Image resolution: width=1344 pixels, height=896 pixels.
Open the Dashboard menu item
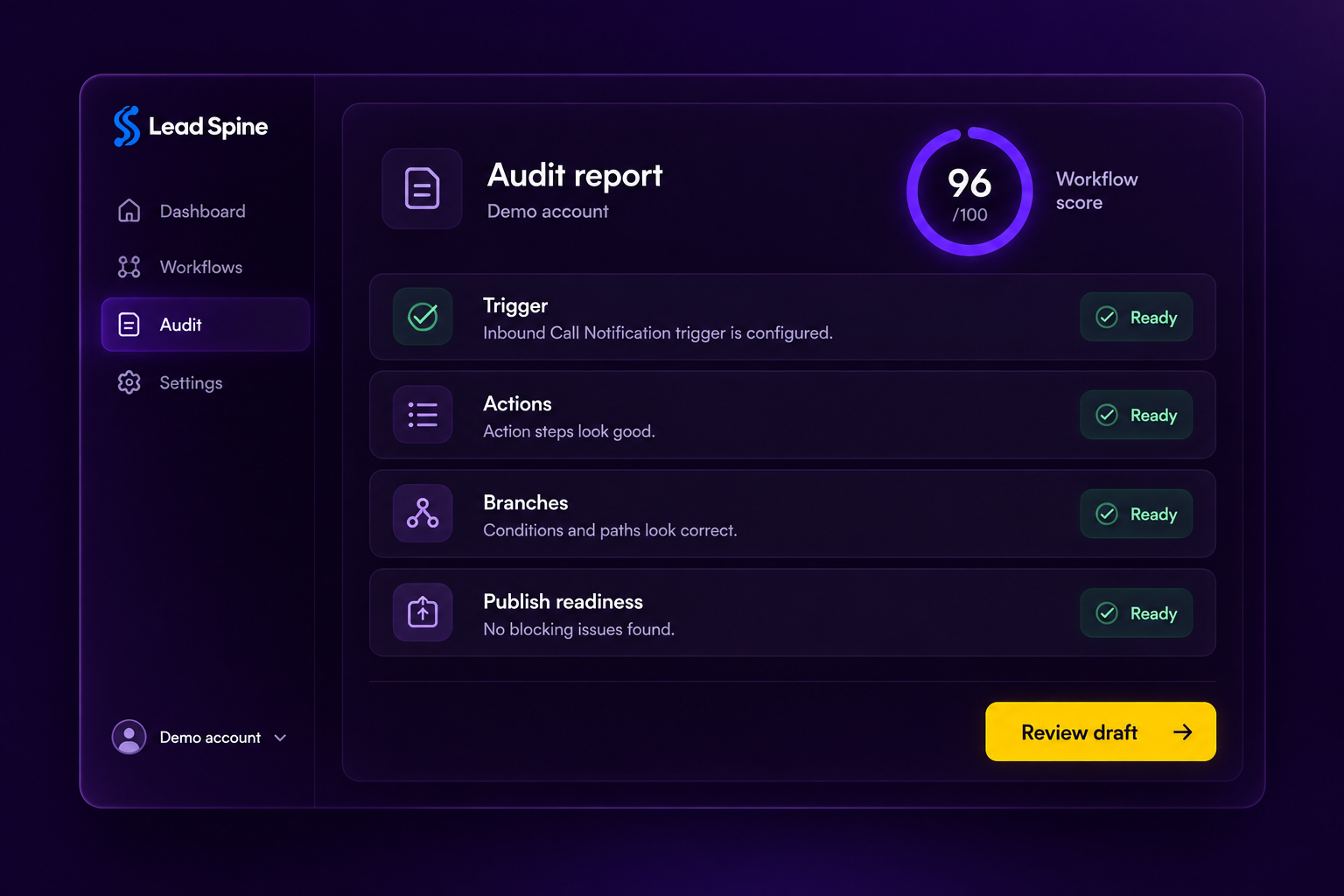(x=206, y=211)
